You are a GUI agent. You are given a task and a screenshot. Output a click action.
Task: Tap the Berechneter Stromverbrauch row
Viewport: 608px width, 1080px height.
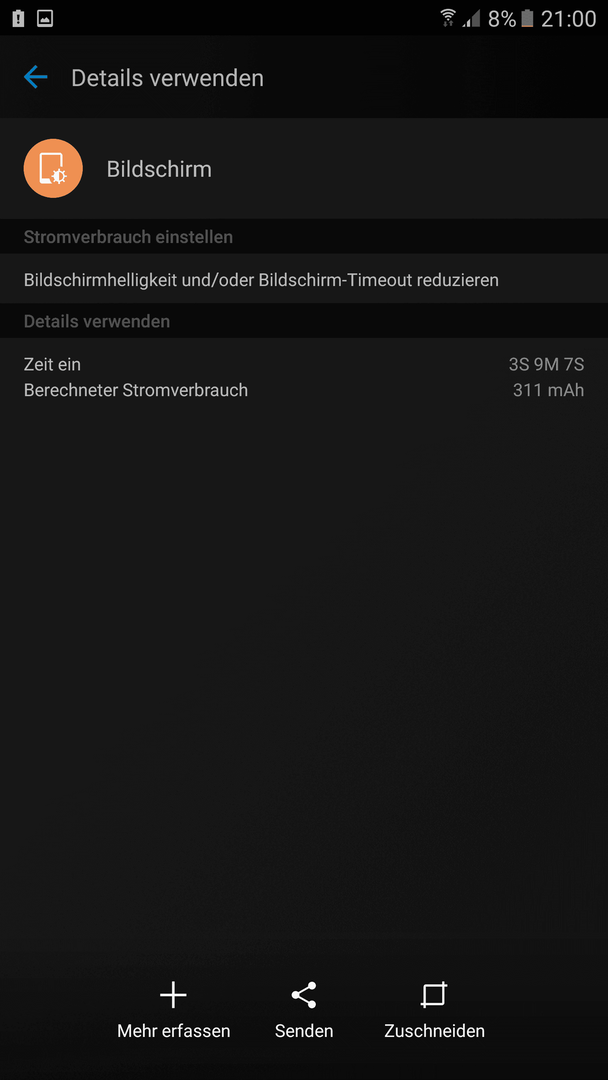[x=304, y=390]
